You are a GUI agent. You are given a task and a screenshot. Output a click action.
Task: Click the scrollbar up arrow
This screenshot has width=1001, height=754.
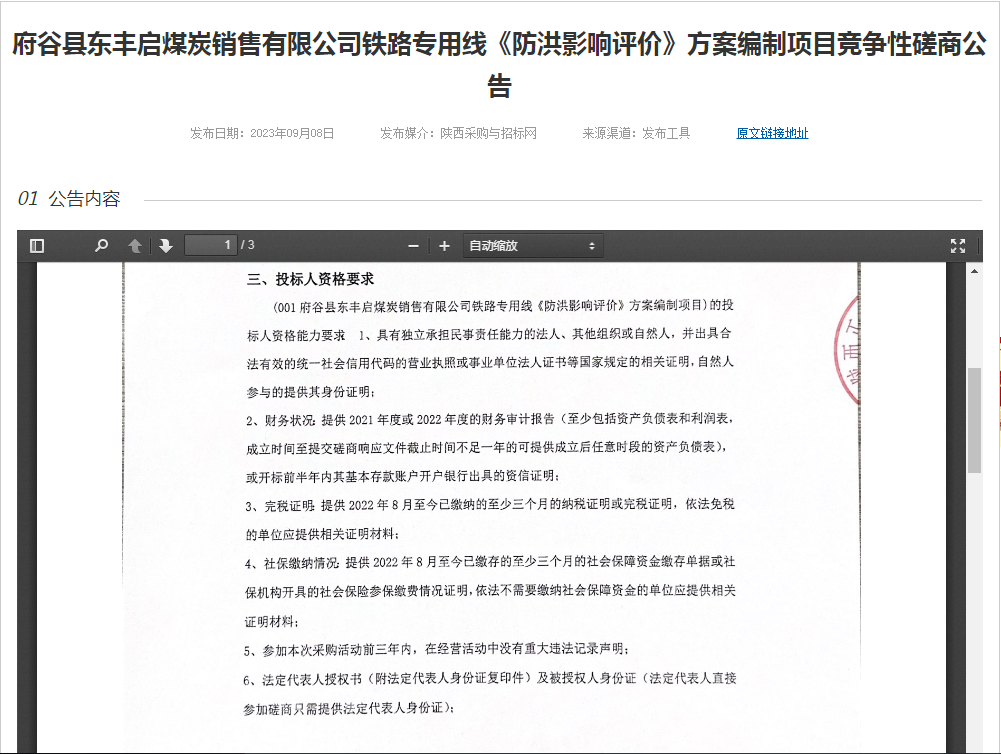point(974,272)
